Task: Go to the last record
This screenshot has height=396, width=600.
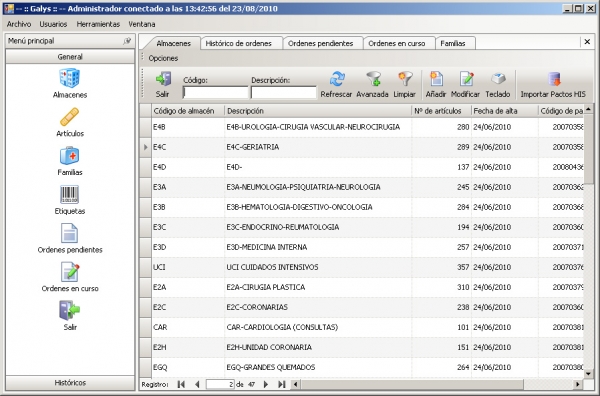Action: pos(282,384)
